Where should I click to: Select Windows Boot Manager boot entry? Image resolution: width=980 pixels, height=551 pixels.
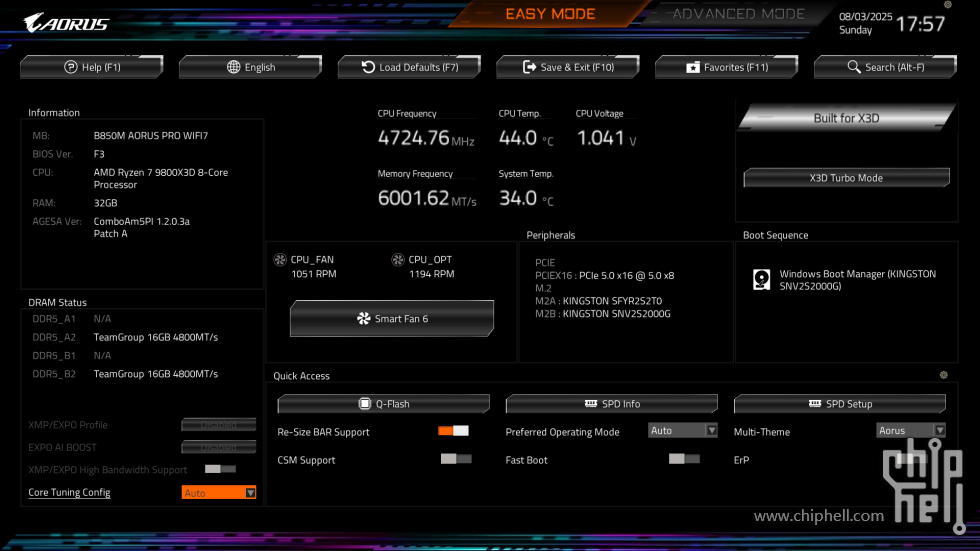(845, 280)
